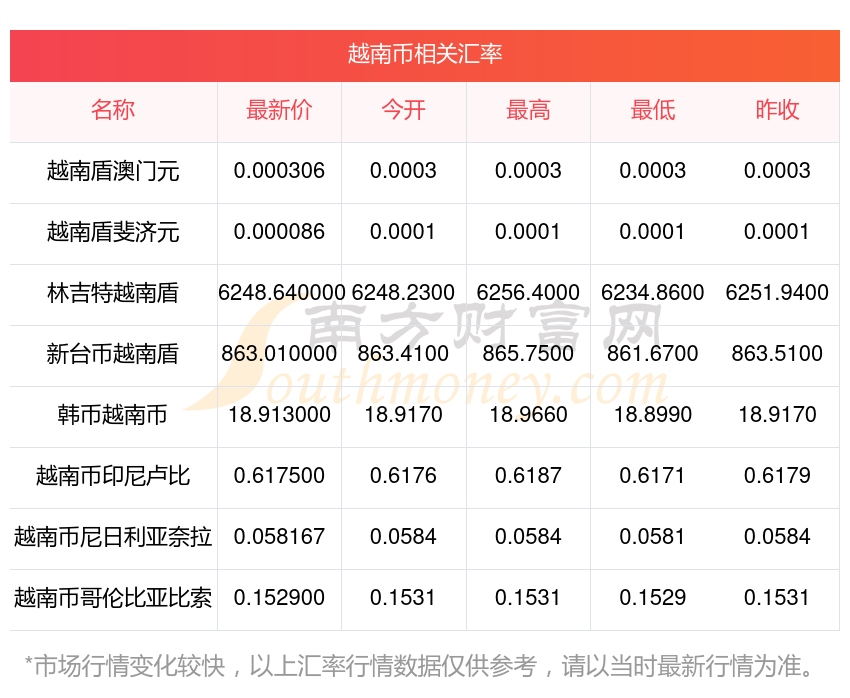Click low value 861.6700
The width and height of the screenshot is (850, 698).
tap(653, 354)
